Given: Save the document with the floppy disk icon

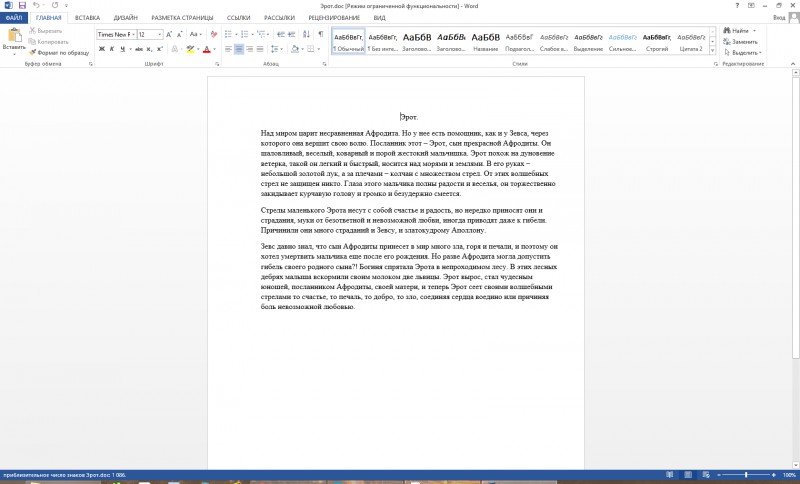Looking at the screenshot, I should (22, 5).
